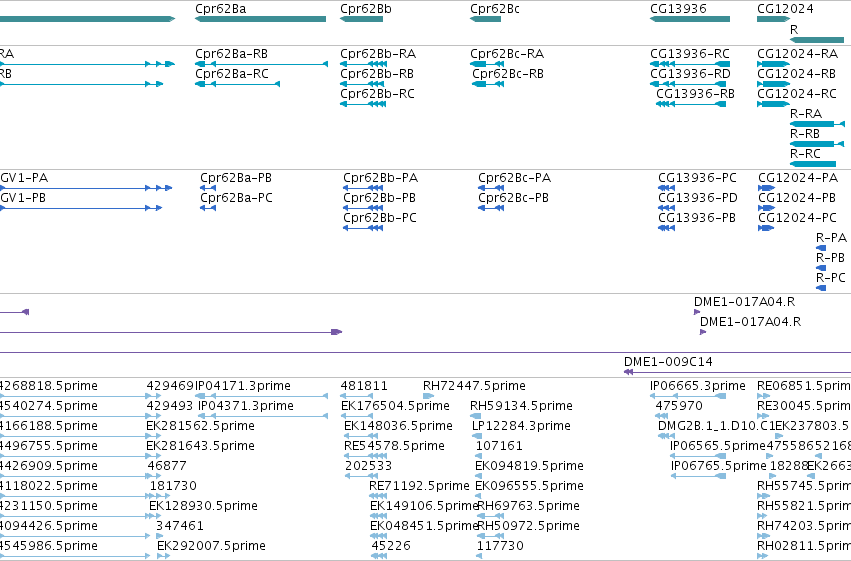Viewport: 851px width, 561px height.
Task: Select protein CG12024-PC label
Action: (x=797, y=218)
